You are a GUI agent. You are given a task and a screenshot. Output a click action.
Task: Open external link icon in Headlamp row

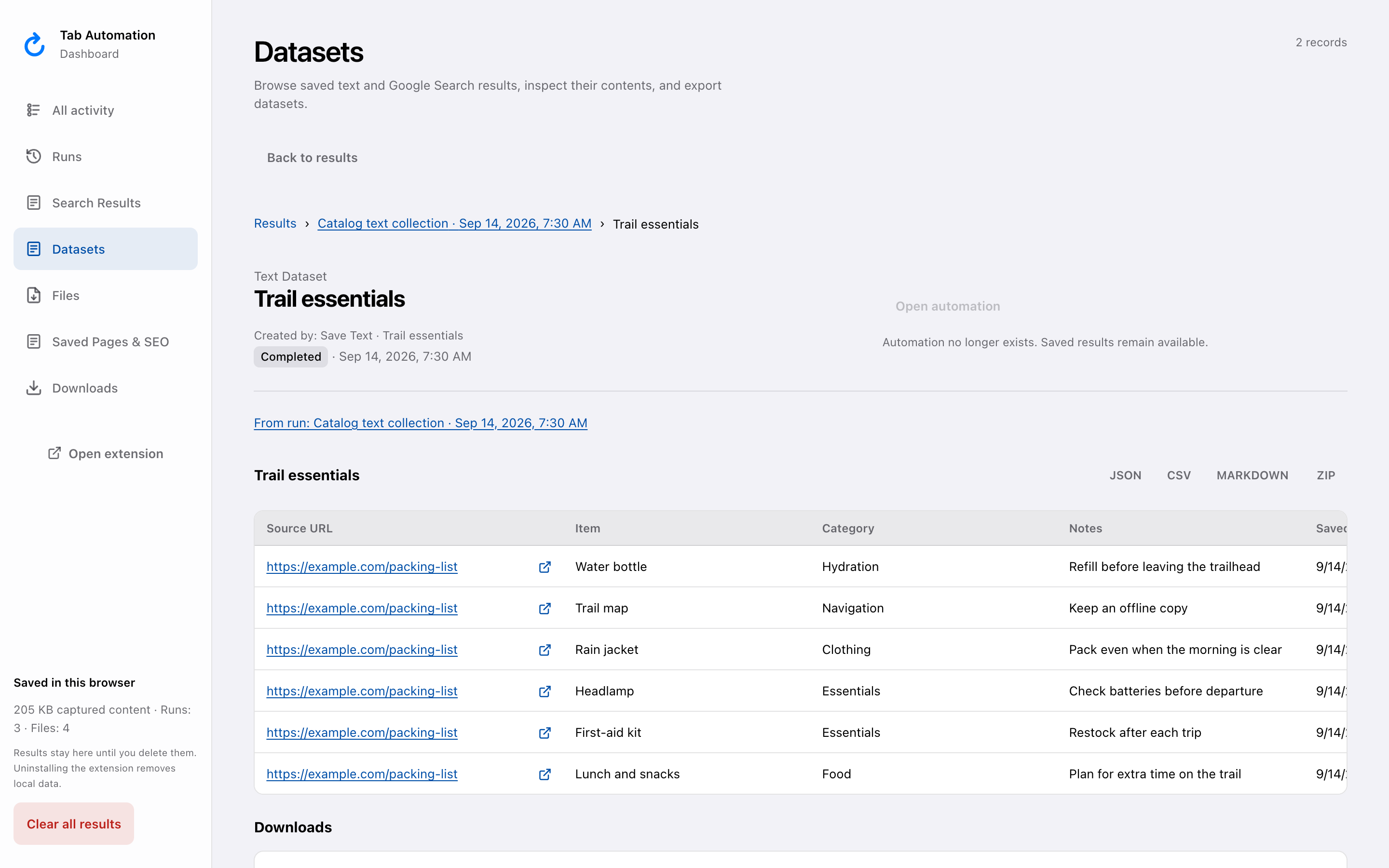click(545, 691)
